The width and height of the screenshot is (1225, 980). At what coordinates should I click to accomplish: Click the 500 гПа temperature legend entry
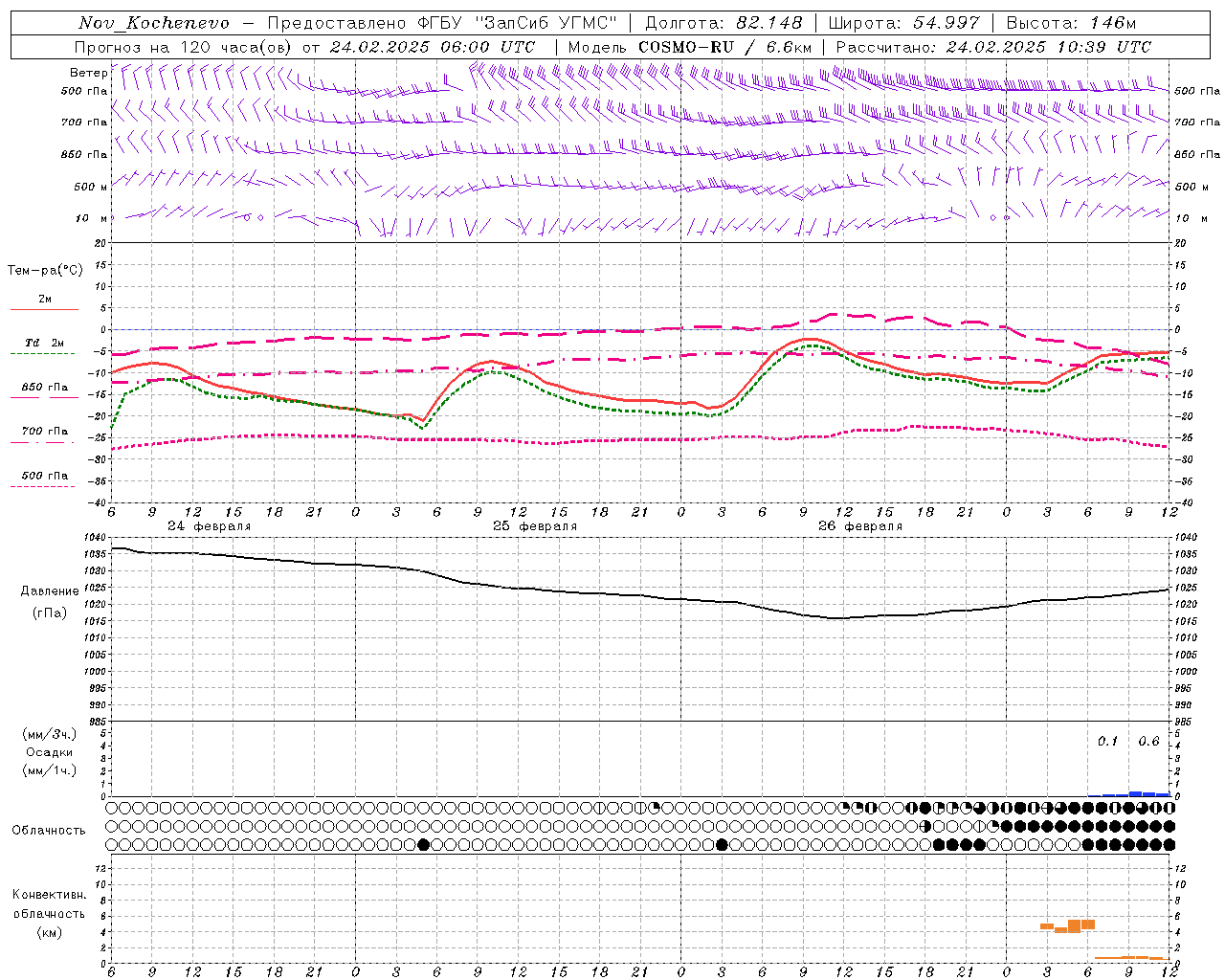click(44, 476)
